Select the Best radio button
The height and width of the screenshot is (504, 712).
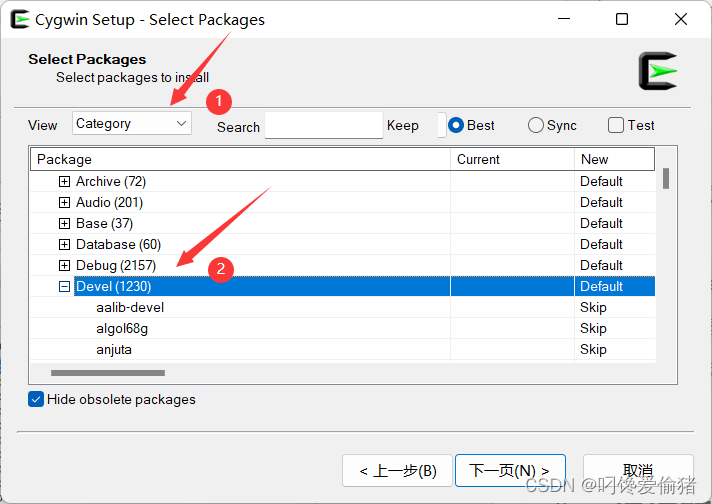(x=456, y=125)
